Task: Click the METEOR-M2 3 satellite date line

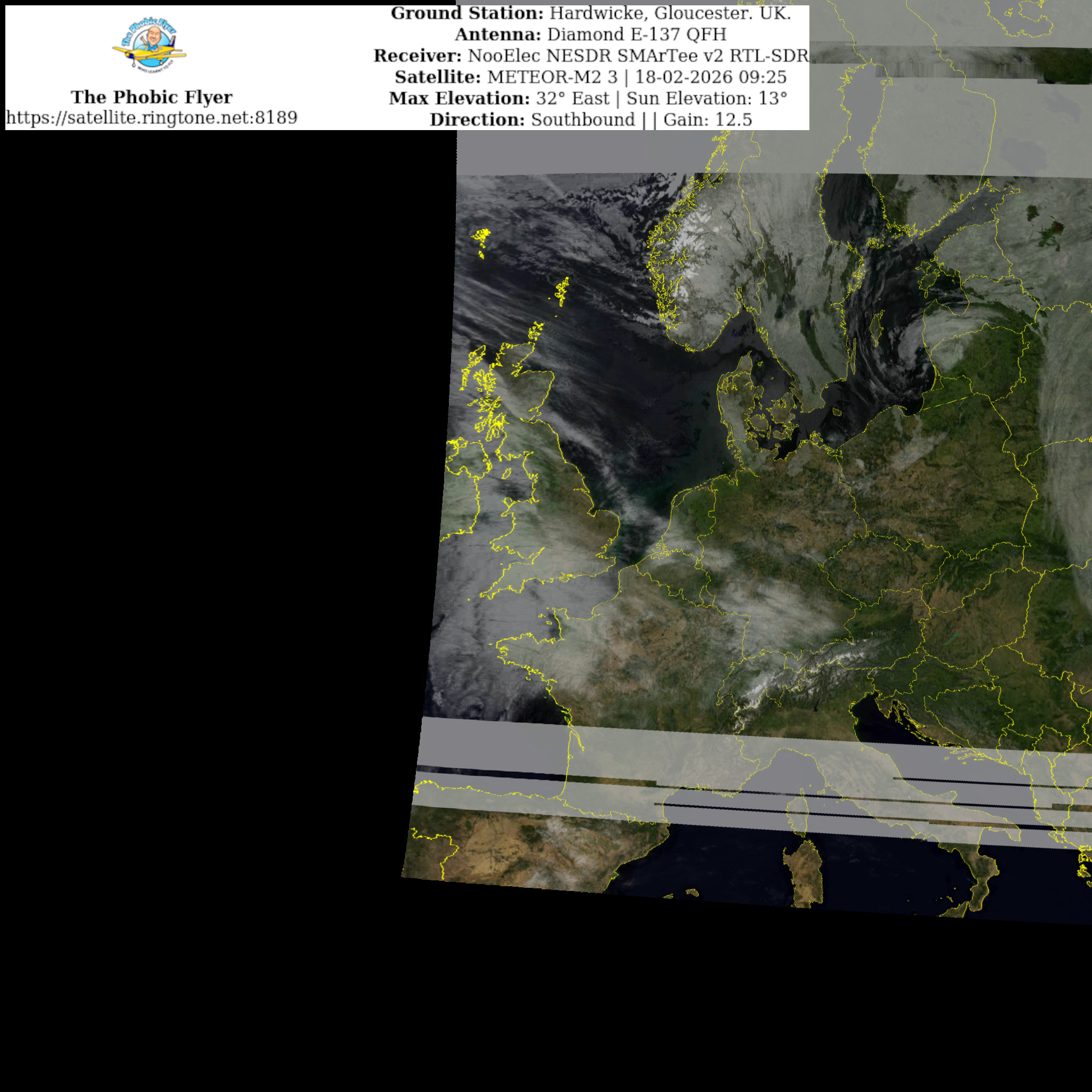Action: click(591, 77)
